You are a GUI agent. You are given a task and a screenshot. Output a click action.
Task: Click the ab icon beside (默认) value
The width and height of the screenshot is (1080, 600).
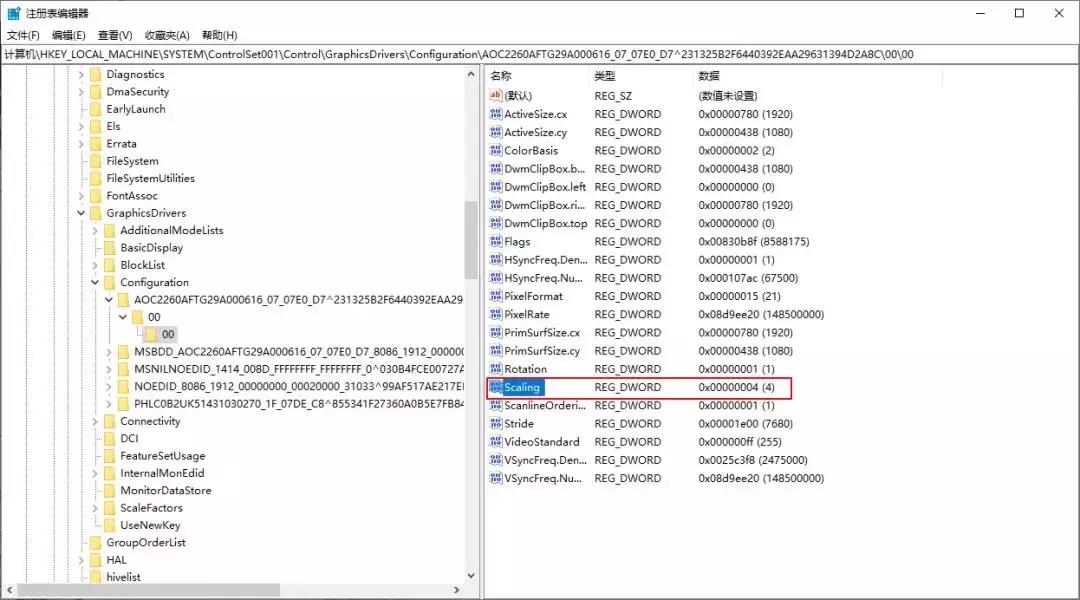(495, 96)
